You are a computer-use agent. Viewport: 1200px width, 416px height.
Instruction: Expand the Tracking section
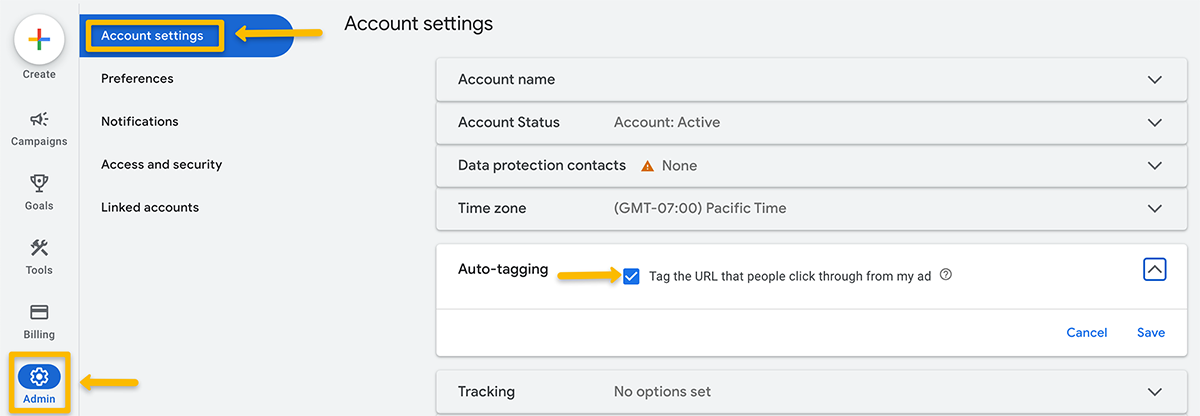click(1155, 392)
